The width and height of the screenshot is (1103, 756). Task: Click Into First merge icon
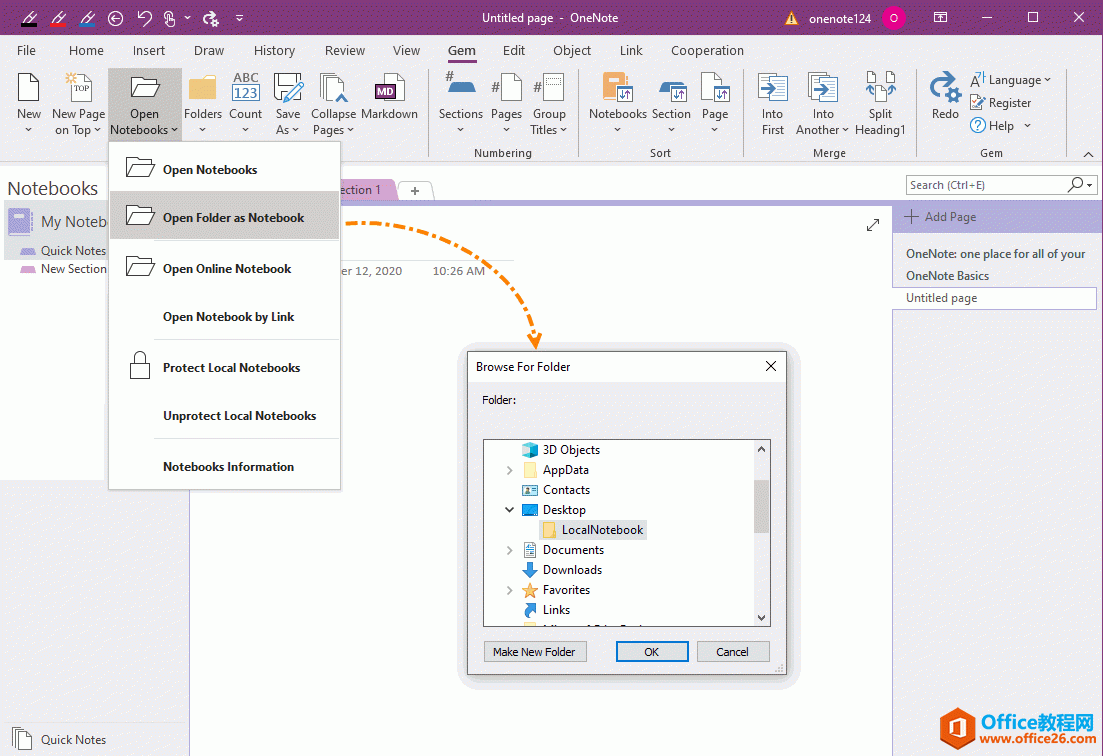(x=772, y=92)
